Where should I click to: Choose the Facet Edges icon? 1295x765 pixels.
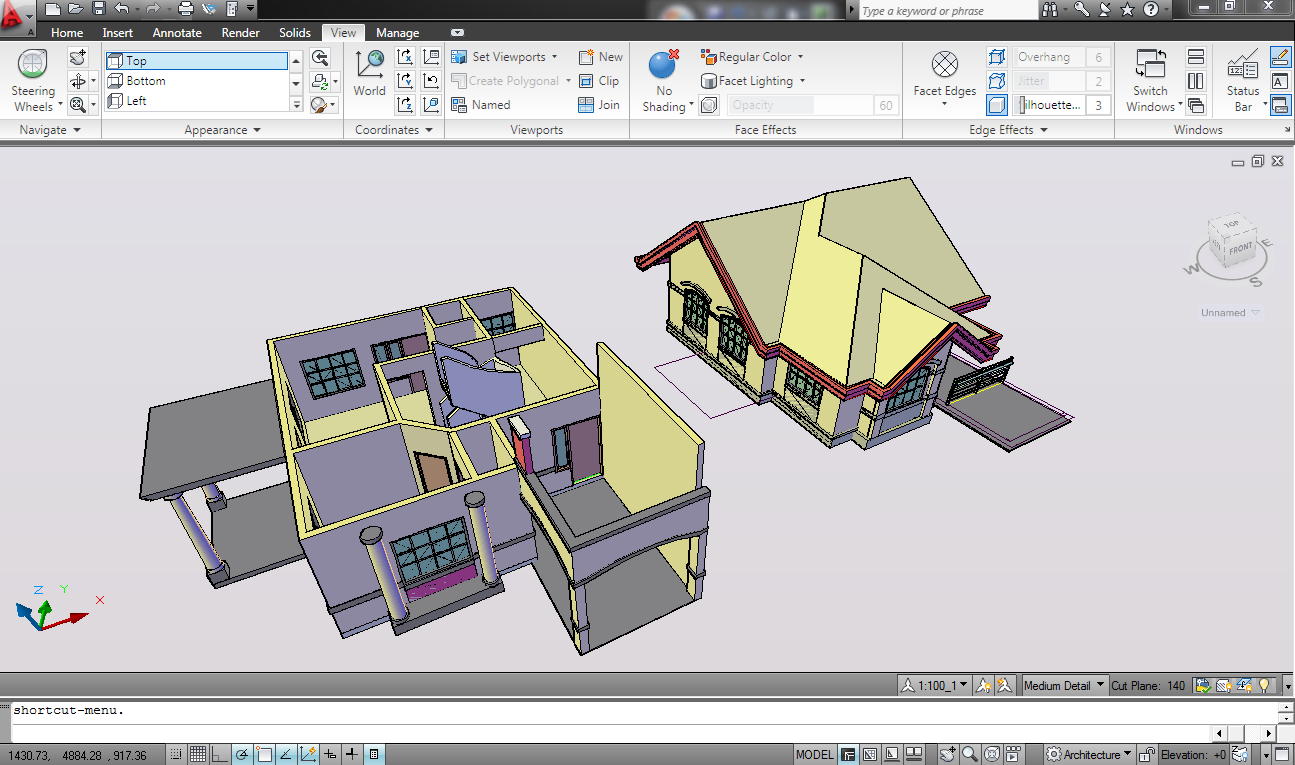pyautogui.click(x=945, y=65)
